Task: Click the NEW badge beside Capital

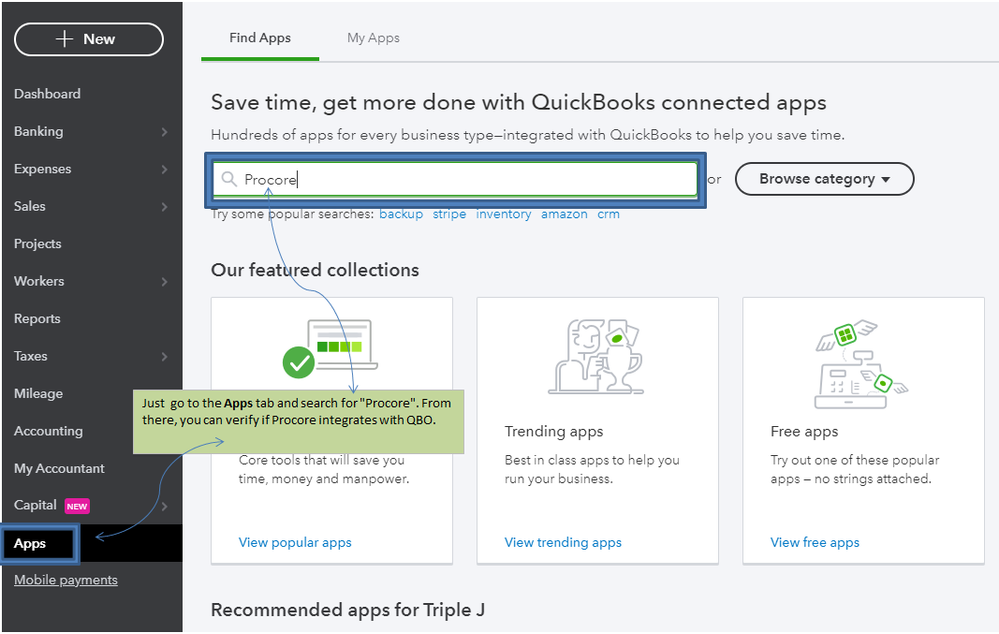Action: click(77, 506)
